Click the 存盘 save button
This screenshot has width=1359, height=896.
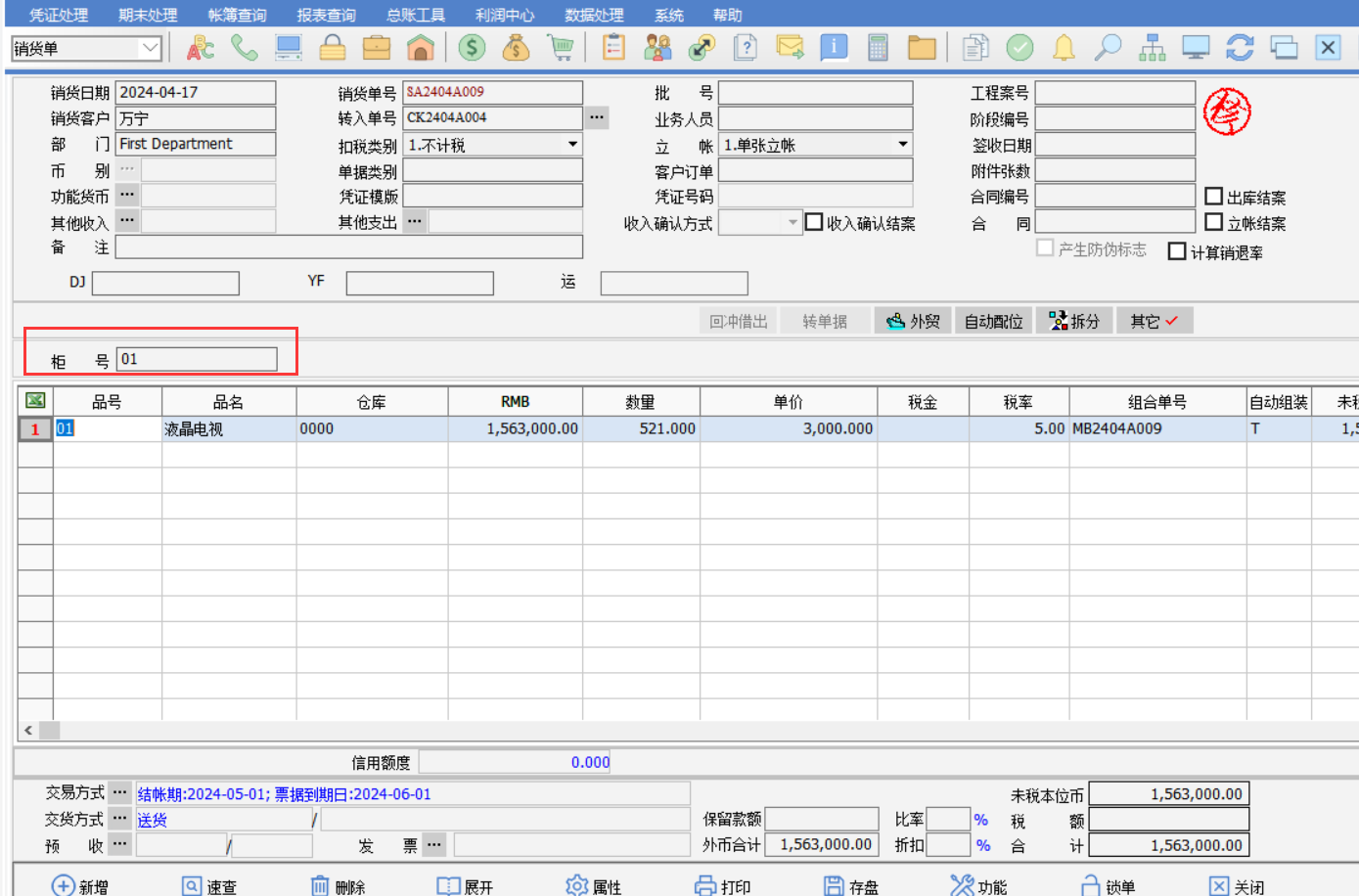(x=850, y=886)
